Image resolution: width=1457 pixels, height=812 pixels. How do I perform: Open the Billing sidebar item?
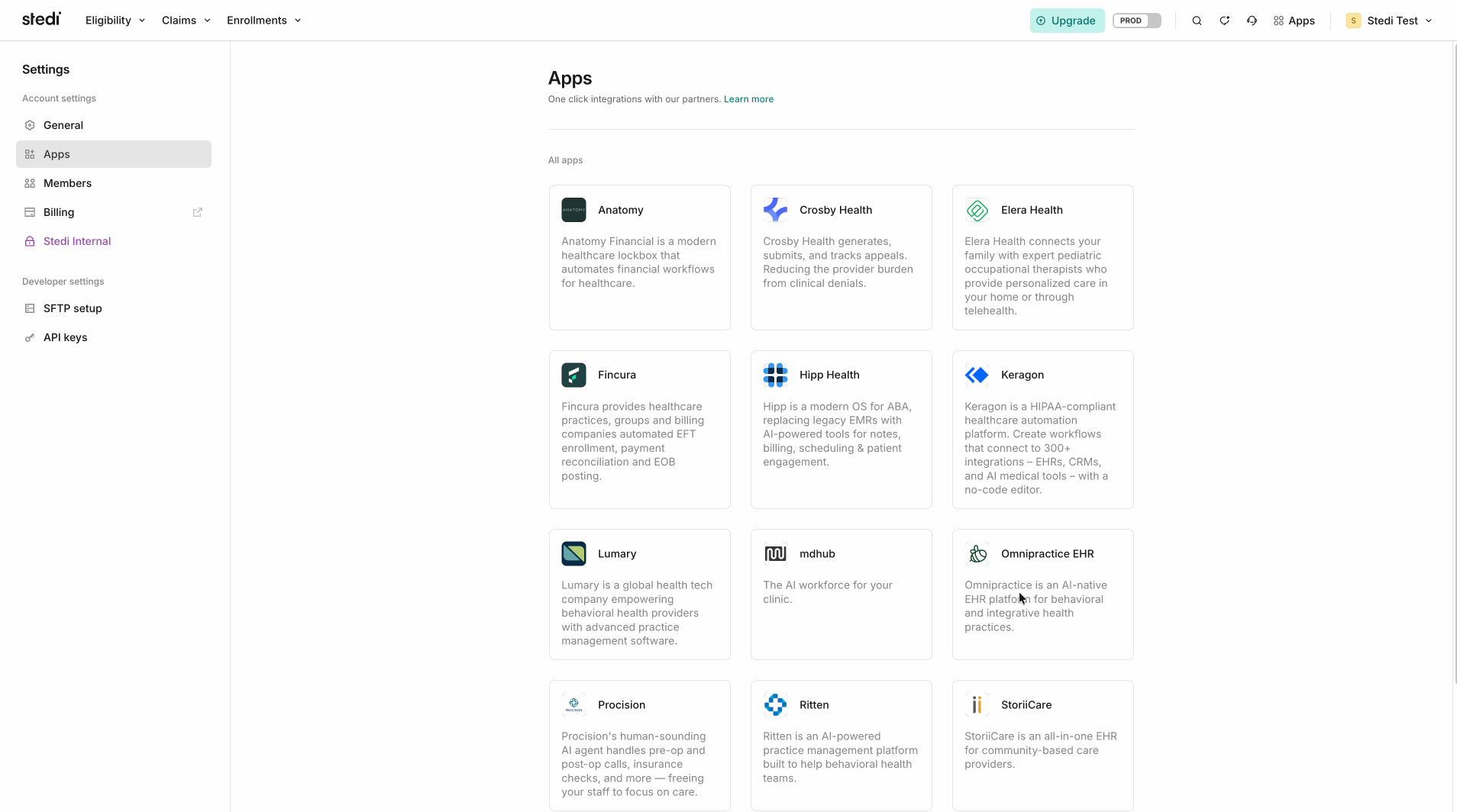point(114,212)
